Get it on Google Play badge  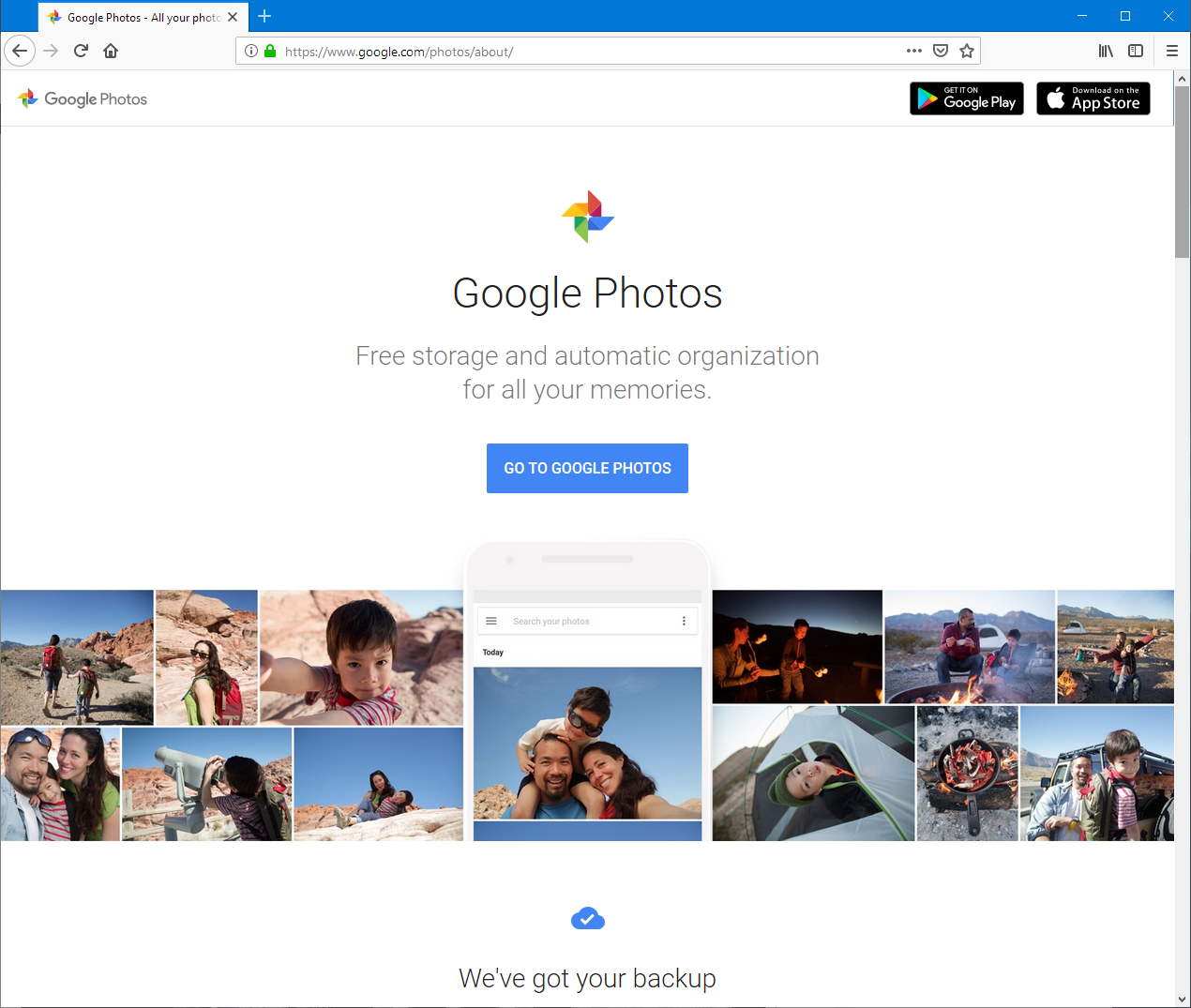click(x=967, y=98)
